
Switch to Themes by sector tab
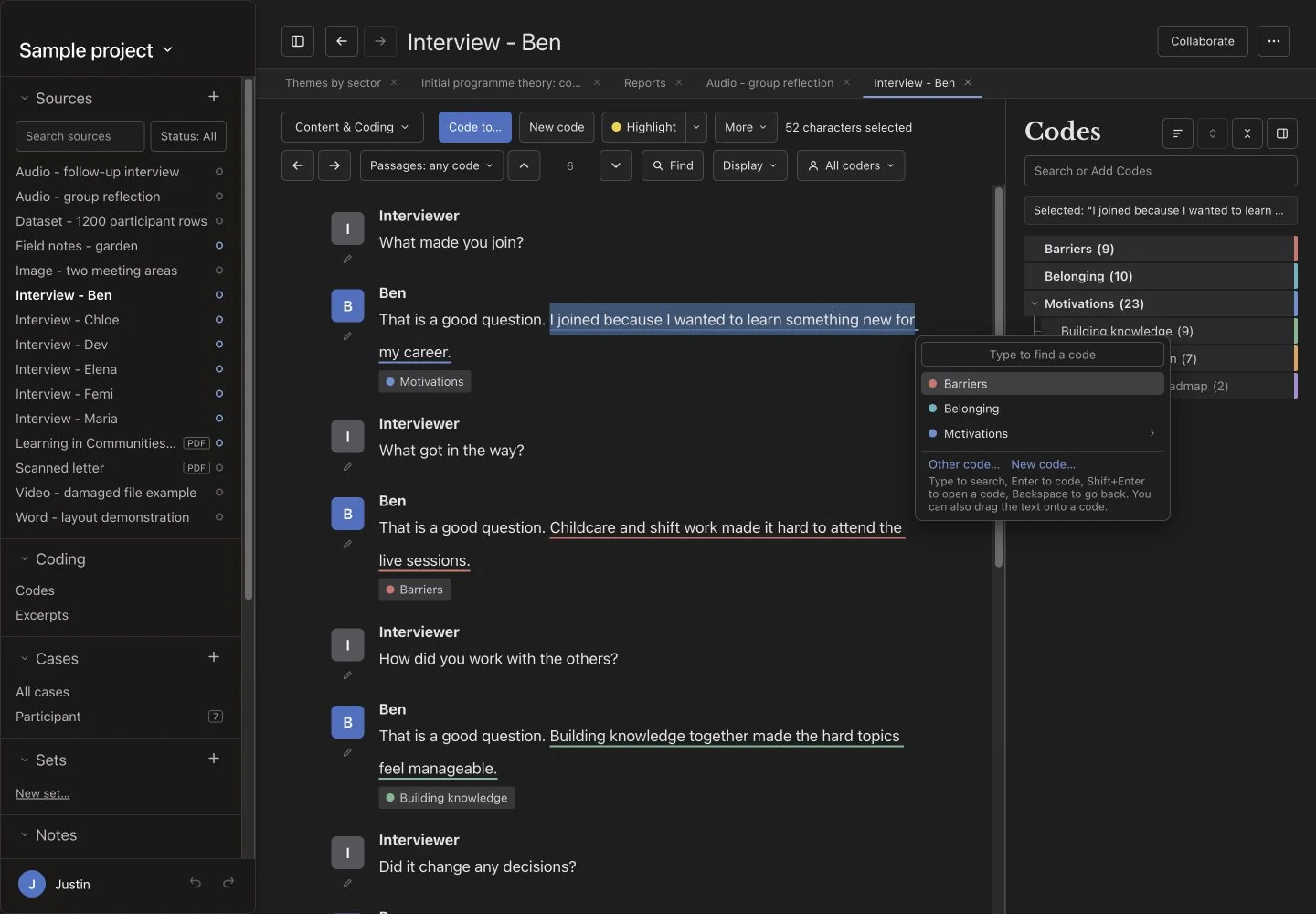coord(333,82)
